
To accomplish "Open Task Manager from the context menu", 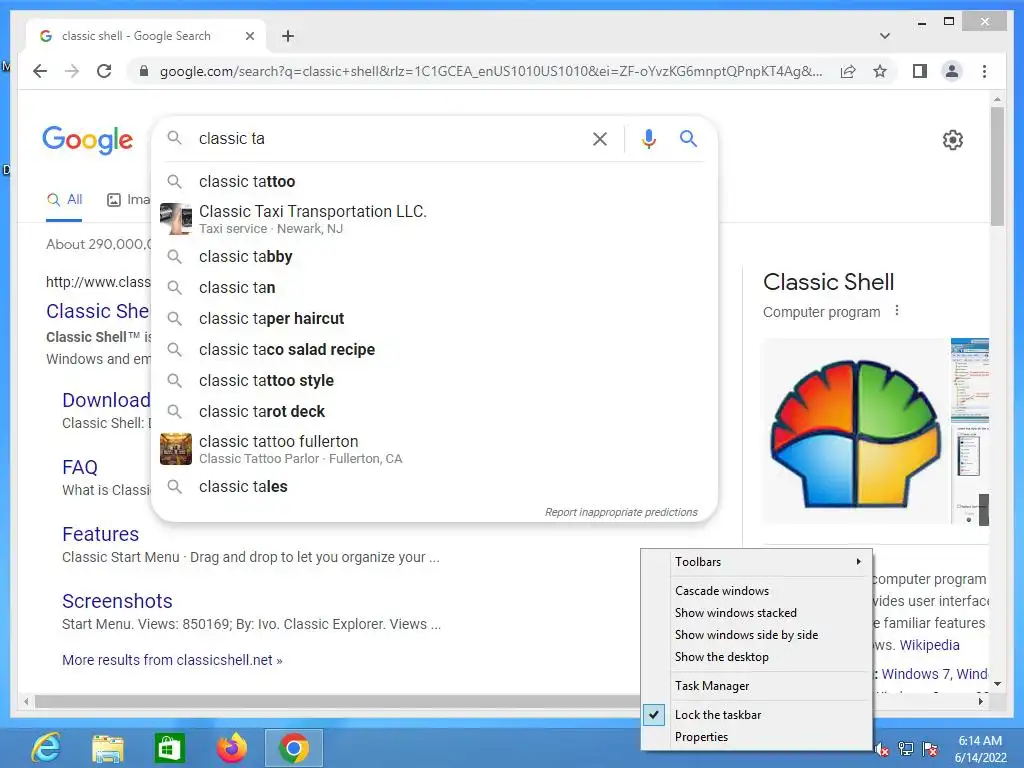I will (x=757, y=686).
